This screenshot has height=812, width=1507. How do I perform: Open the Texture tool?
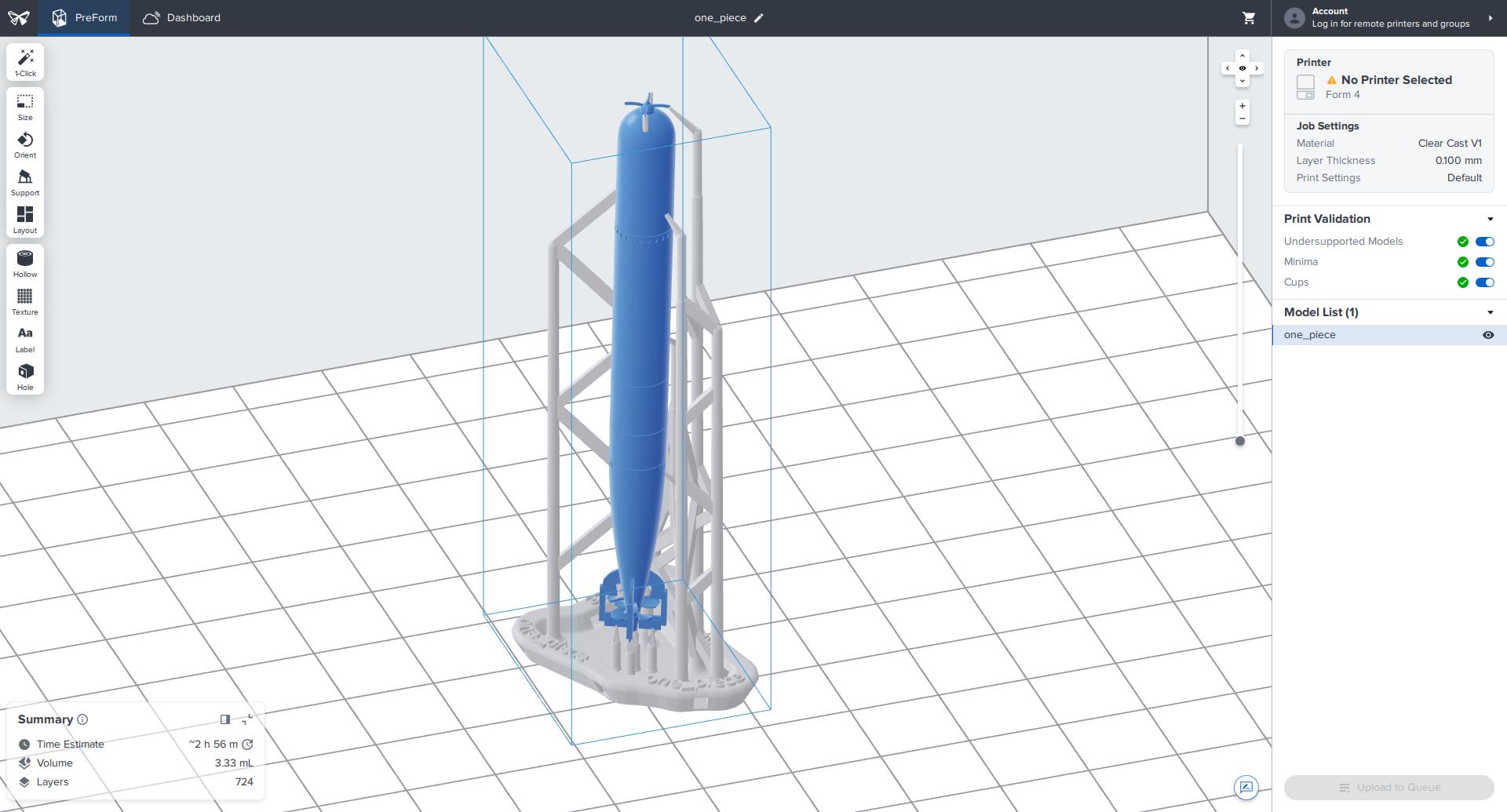tap(25, 302)
